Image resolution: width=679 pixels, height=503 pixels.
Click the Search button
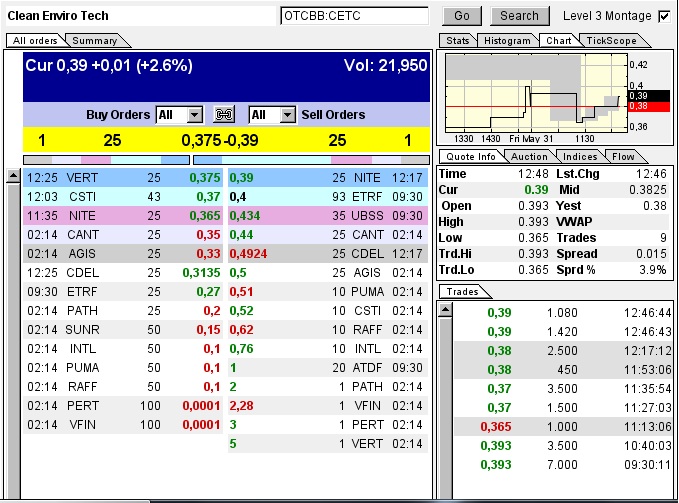tap(519, 16)
